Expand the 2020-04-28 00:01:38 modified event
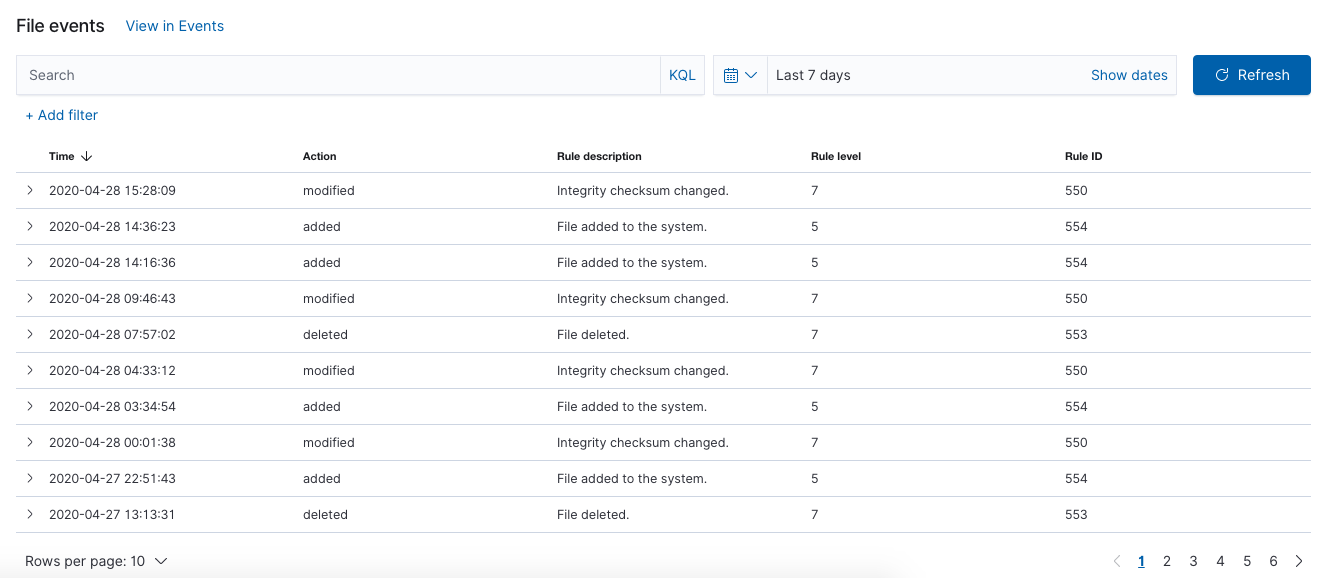This screenshot has width=1323, height=578. (30, 442)
